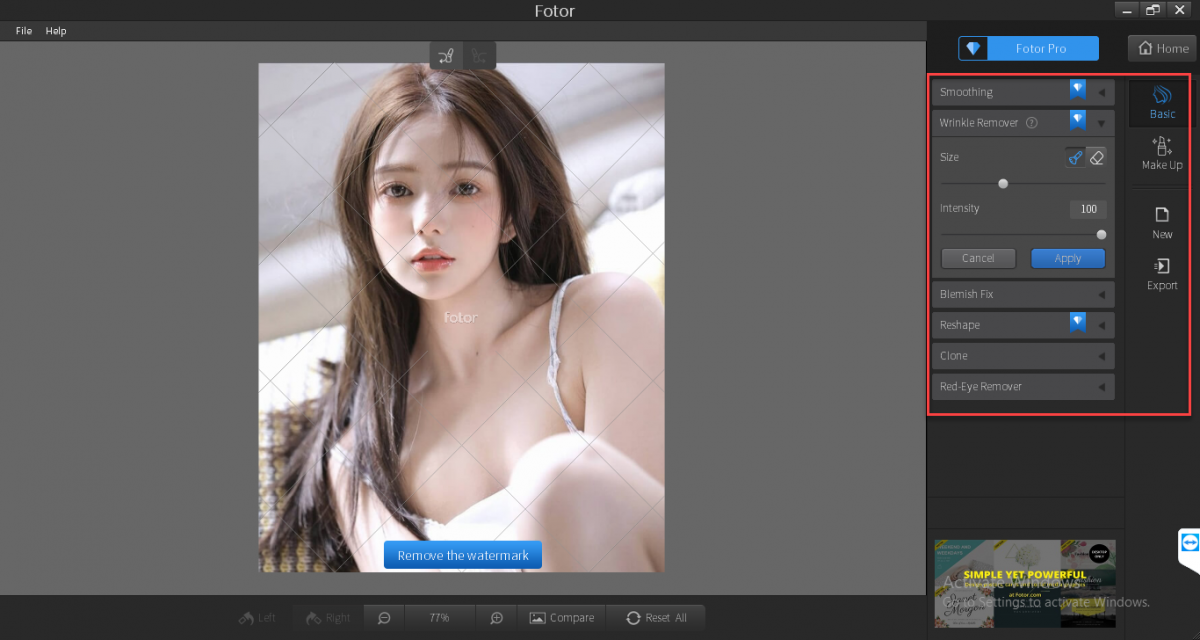
Task: Click the Export icon
Action: [1162, 274]
